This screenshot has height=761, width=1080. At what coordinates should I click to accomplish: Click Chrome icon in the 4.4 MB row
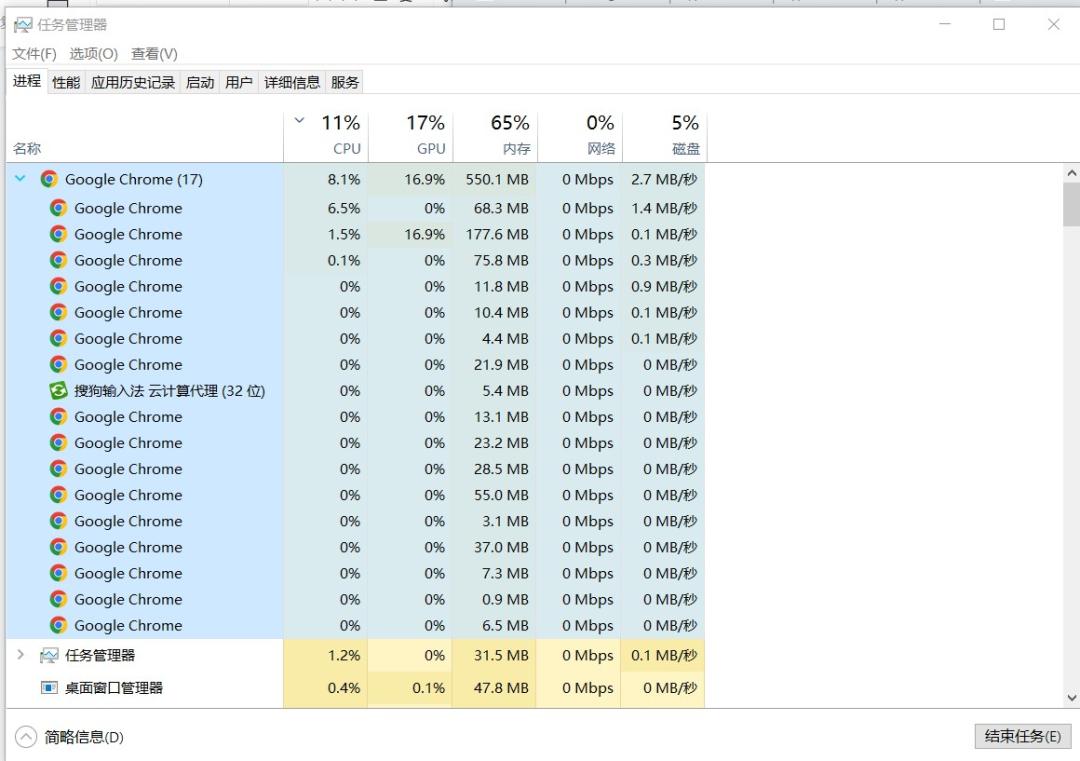point(59,338)
